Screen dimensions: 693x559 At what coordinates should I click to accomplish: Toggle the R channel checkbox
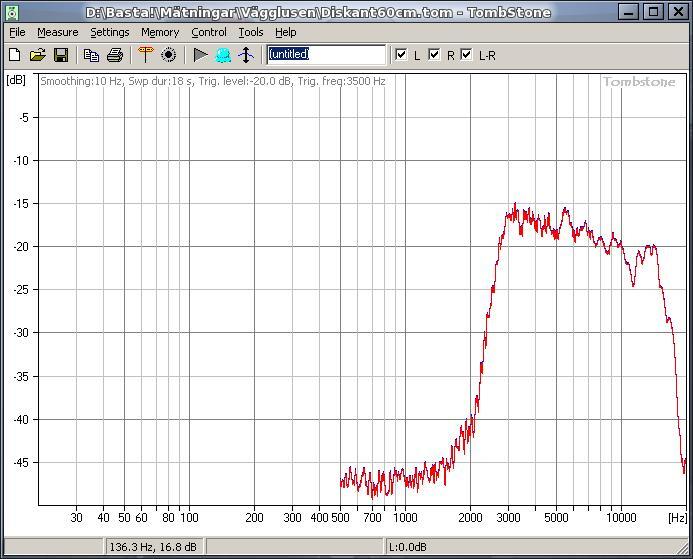(434, 55)
